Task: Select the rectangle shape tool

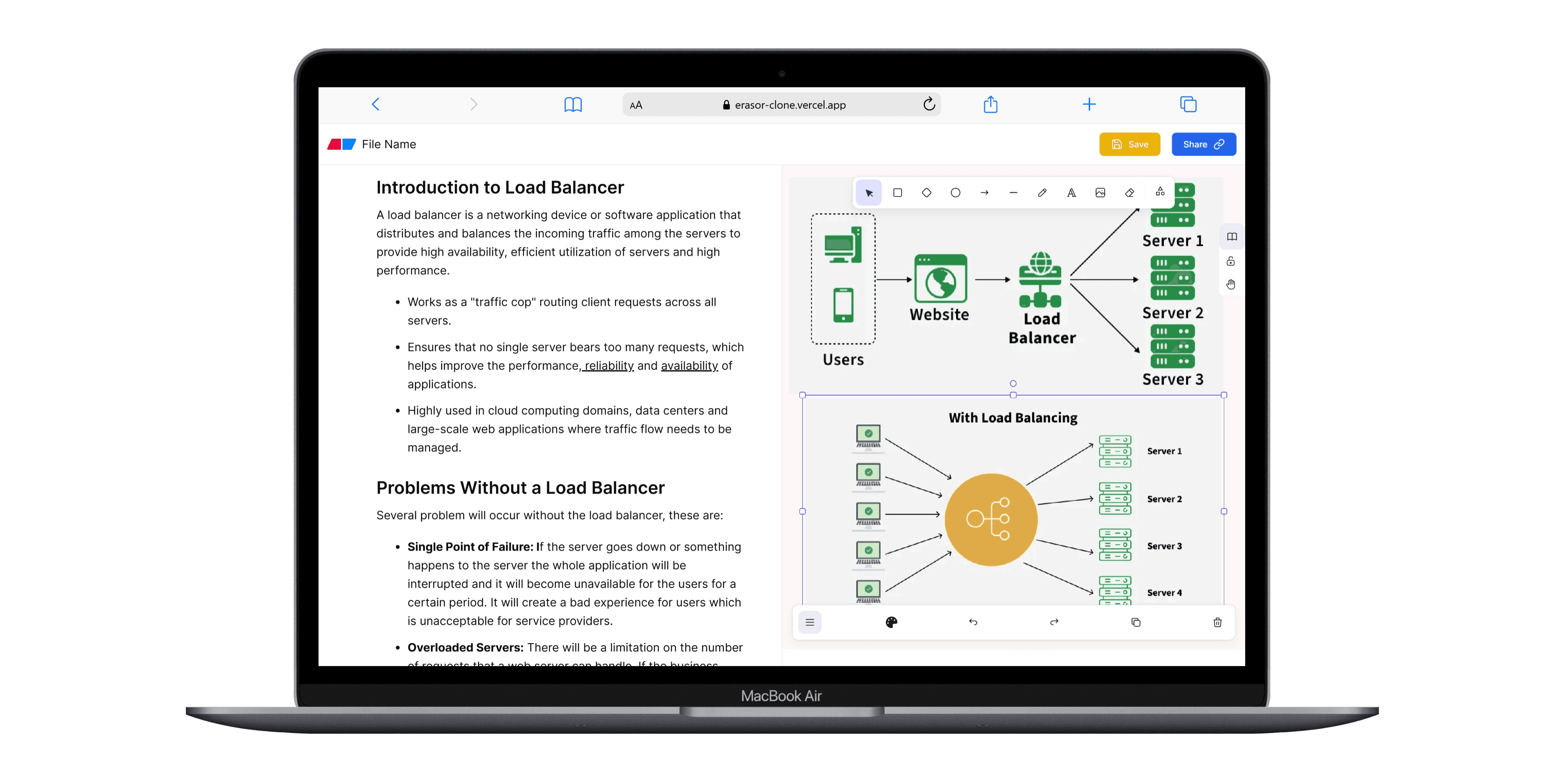Action: coord(897,193)
